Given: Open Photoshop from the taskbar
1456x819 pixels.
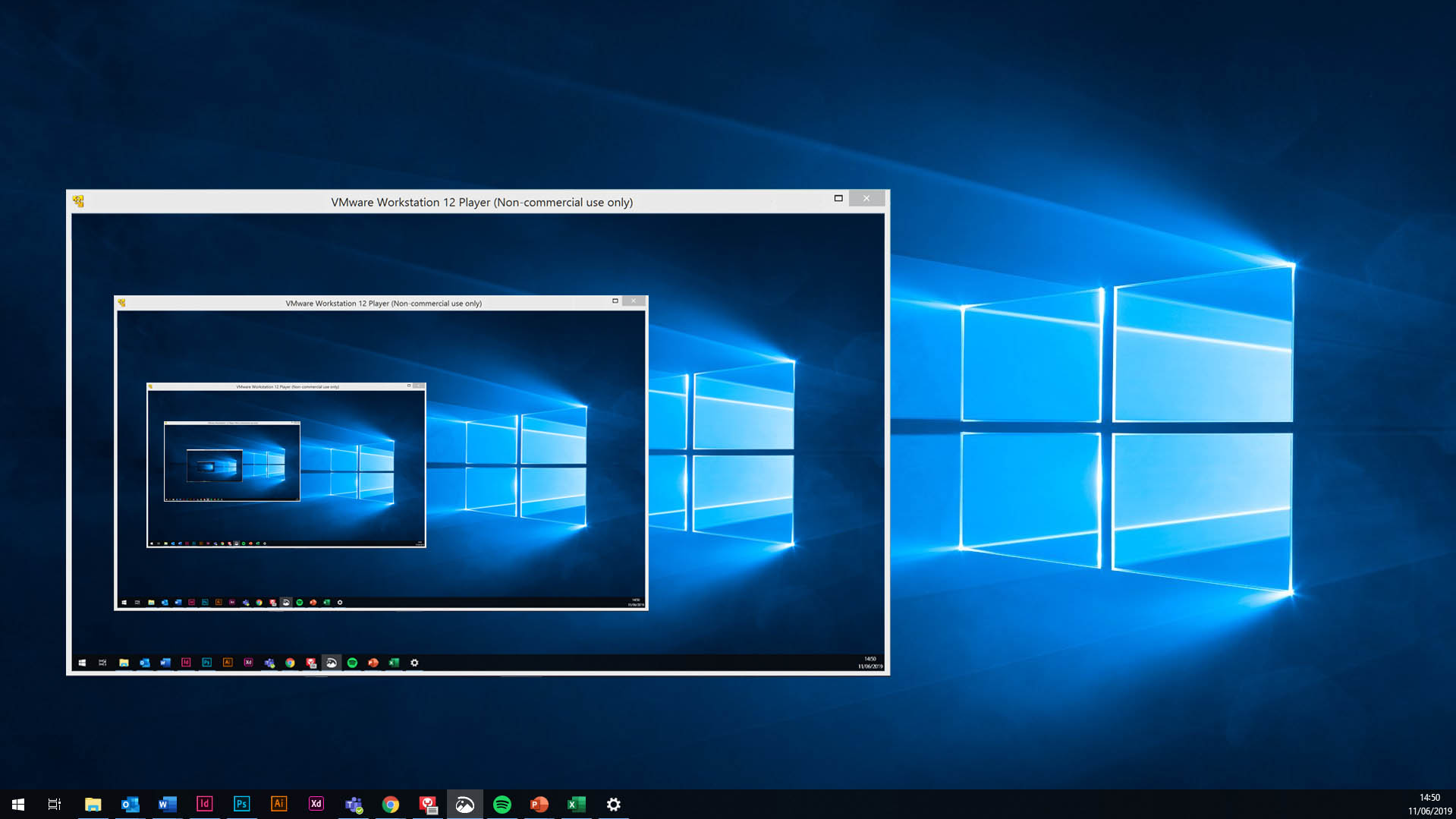Looking at the screenshot, I should click(241, 804).
